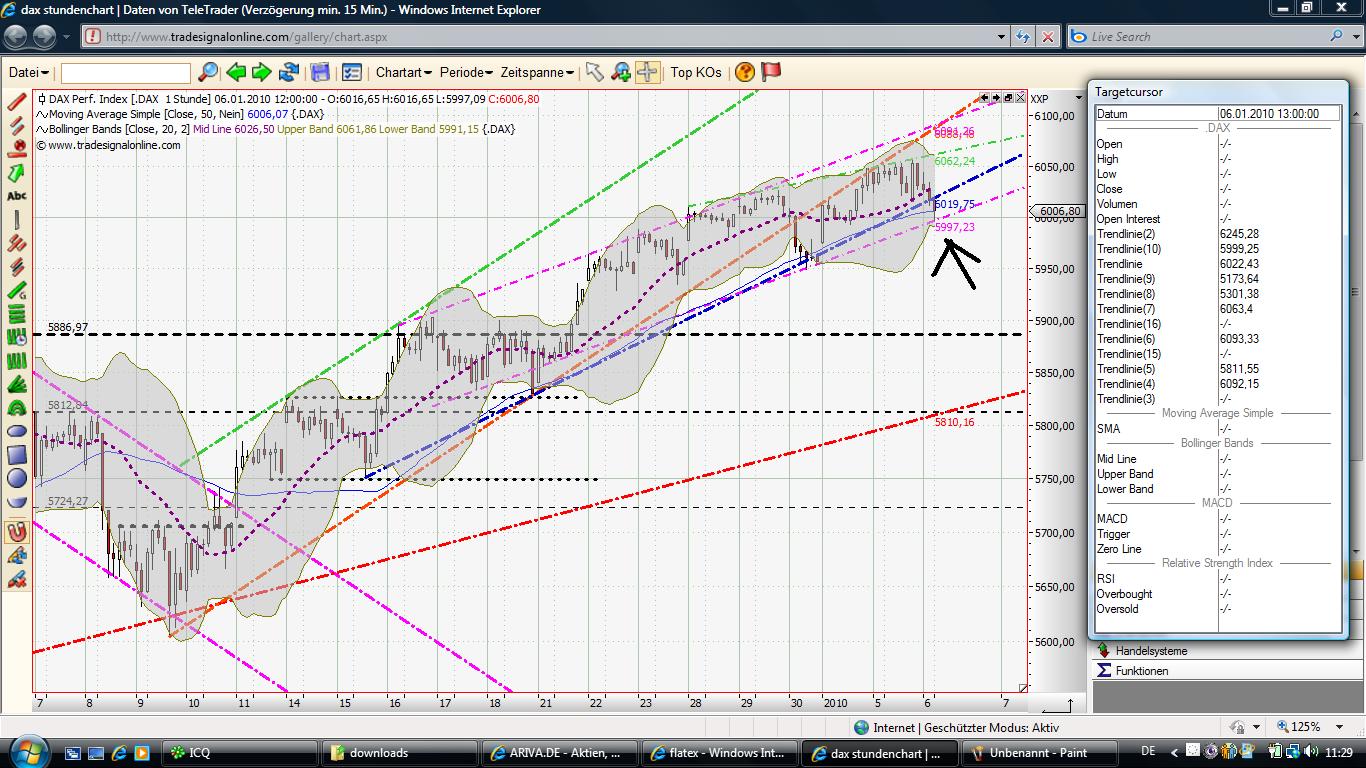1366x768 pixels.
Task: Click the Top KOs button
Action: pos(697,72)
